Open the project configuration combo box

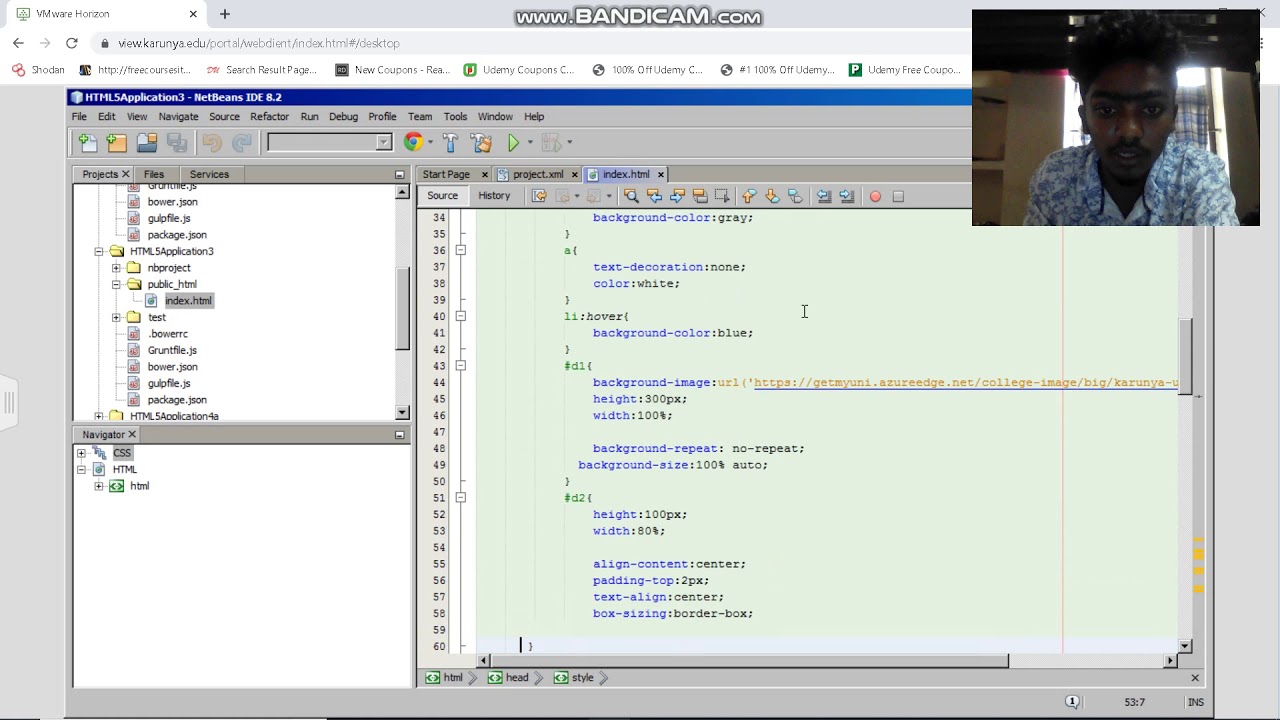coord(329,143)
